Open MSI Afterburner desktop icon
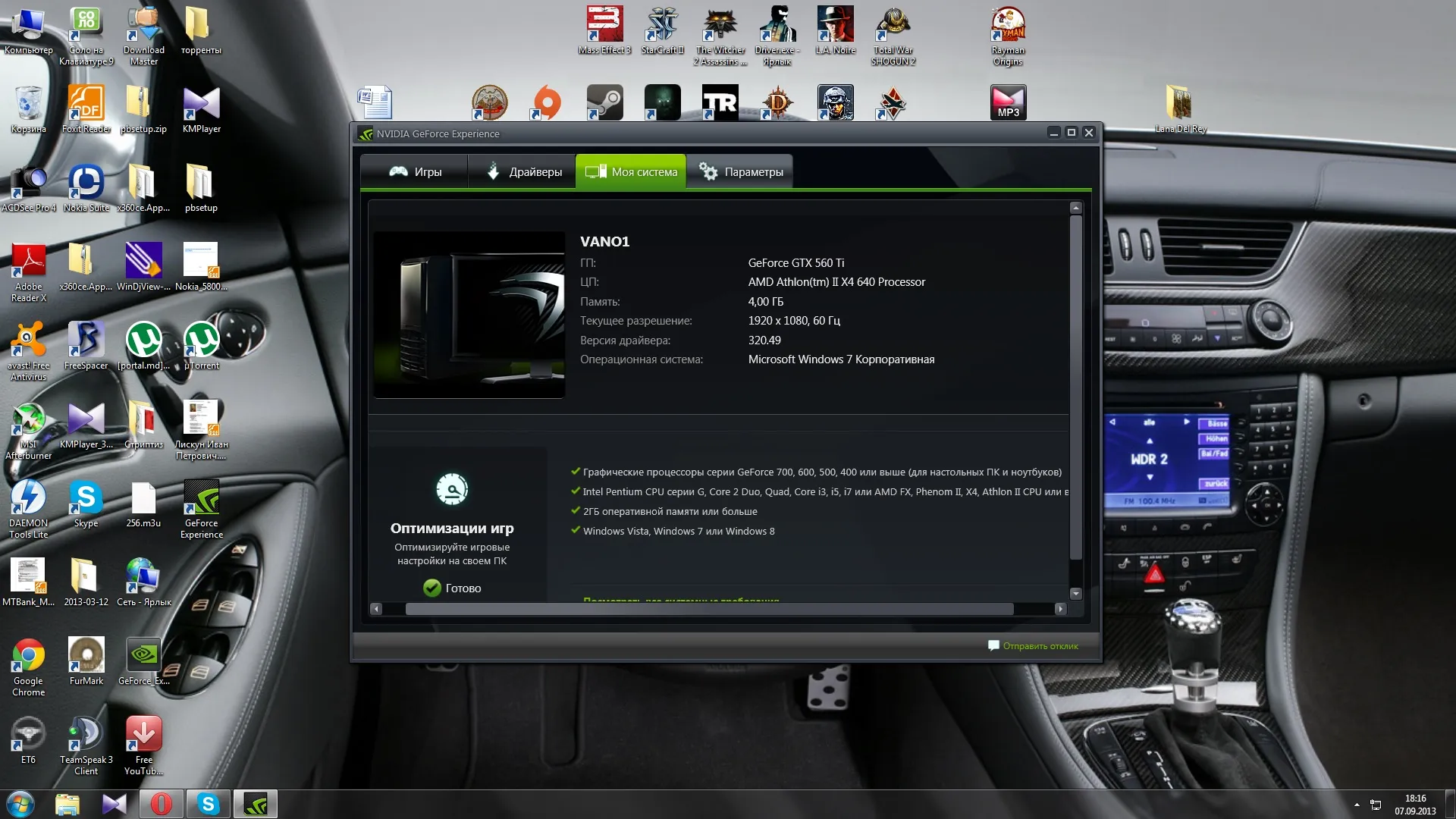Image resolution: width=1456 pixels, height=819 pixels. click(x=28, y=431)
